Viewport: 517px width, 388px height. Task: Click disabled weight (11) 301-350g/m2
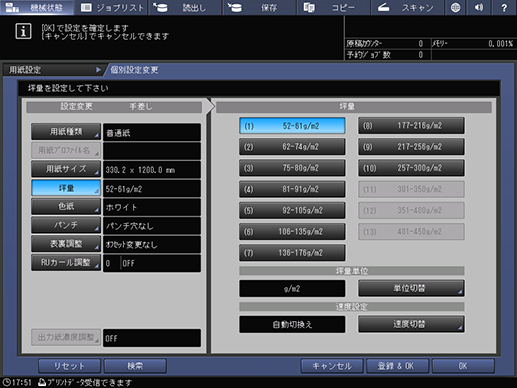point(411,189)
